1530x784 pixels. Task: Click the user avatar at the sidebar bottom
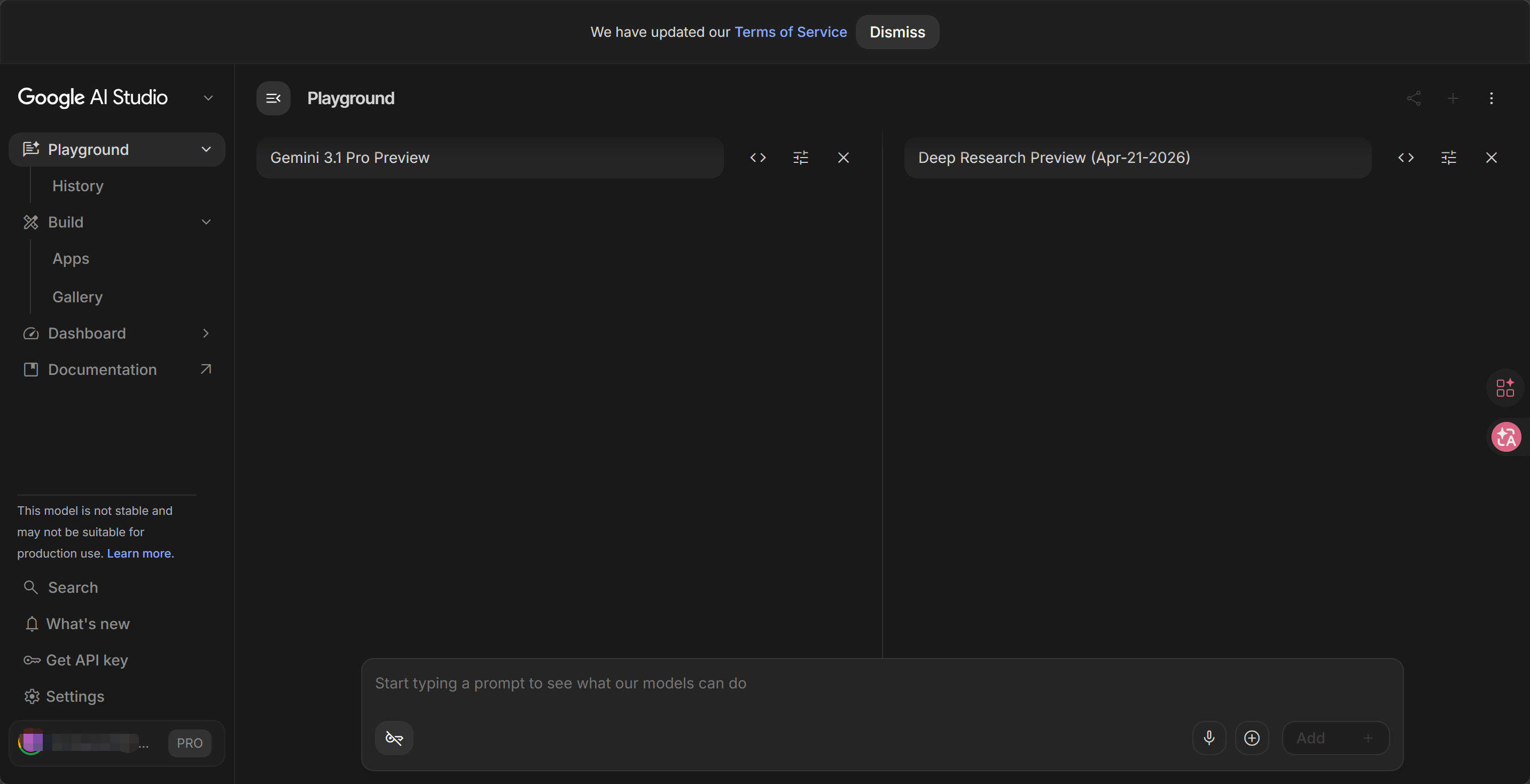coord(31,742)
